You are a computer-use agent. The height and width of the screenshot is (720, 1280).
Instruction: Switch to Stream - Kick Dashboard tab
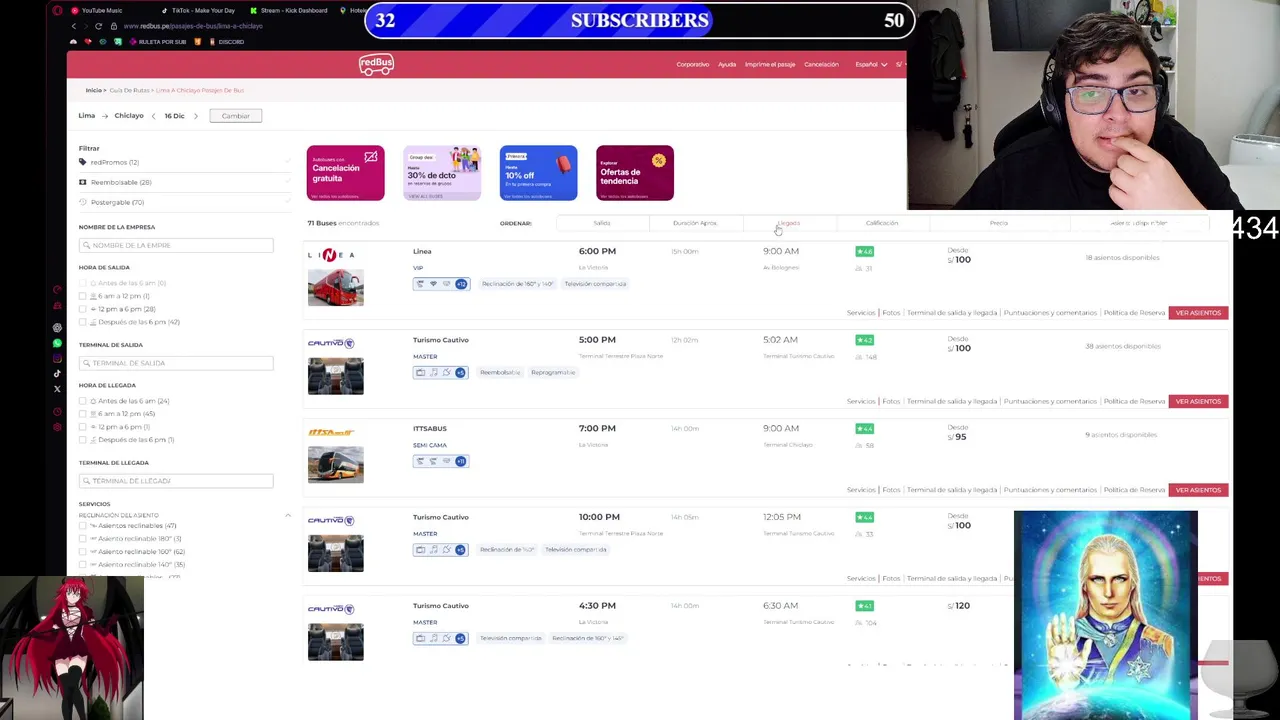coord(288,10)
